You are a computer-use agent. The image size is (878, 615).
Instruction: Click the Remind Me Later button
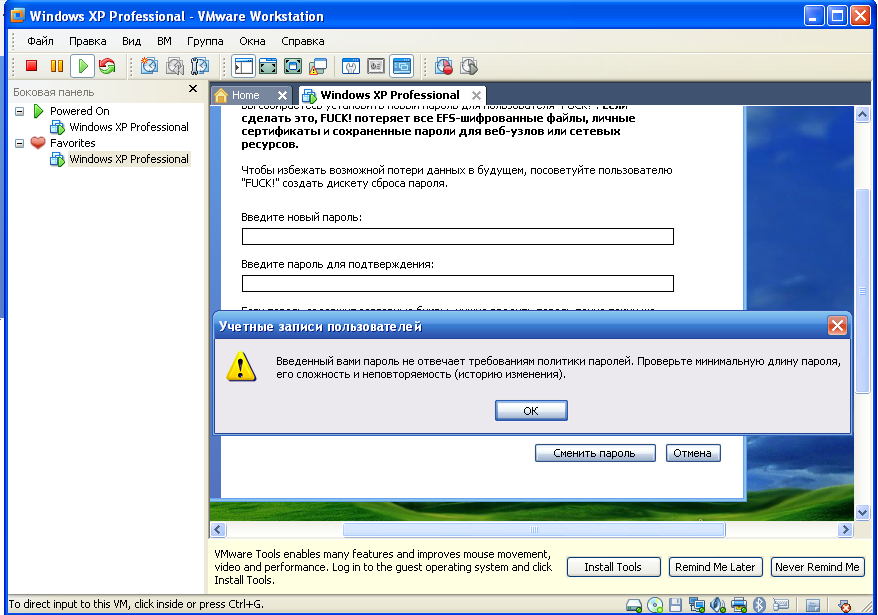[715, 567]
